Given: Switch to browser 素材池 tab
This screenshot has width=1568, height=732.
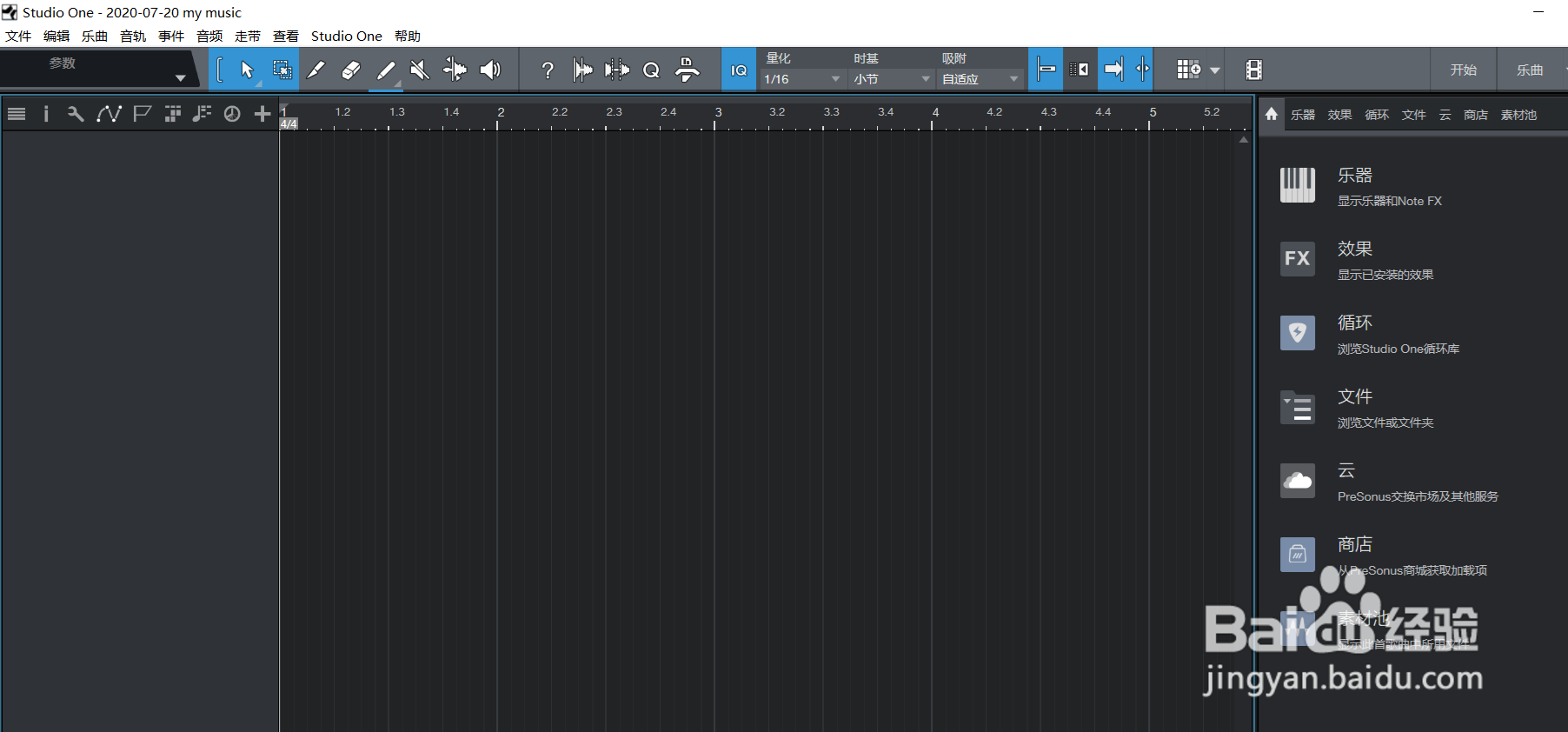Looking at the screenshot, I should pyautogui.click(x=1519, y=115).
